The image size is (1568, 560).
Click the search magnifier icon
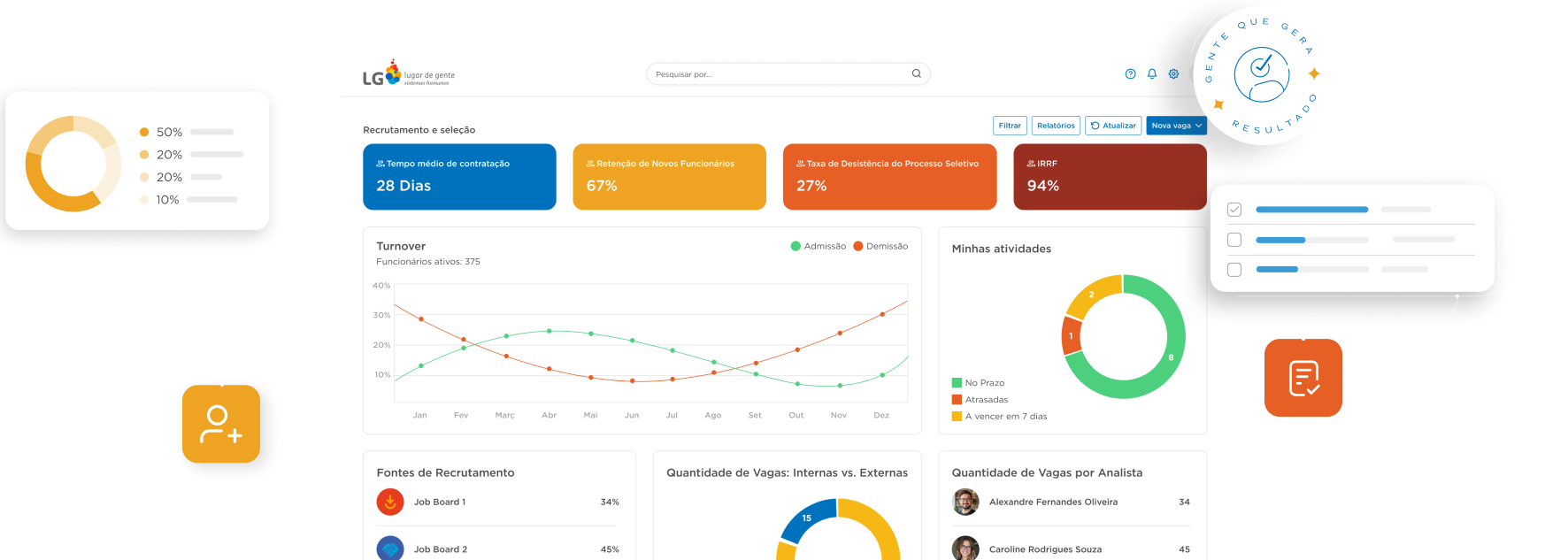tap(917, 73)
